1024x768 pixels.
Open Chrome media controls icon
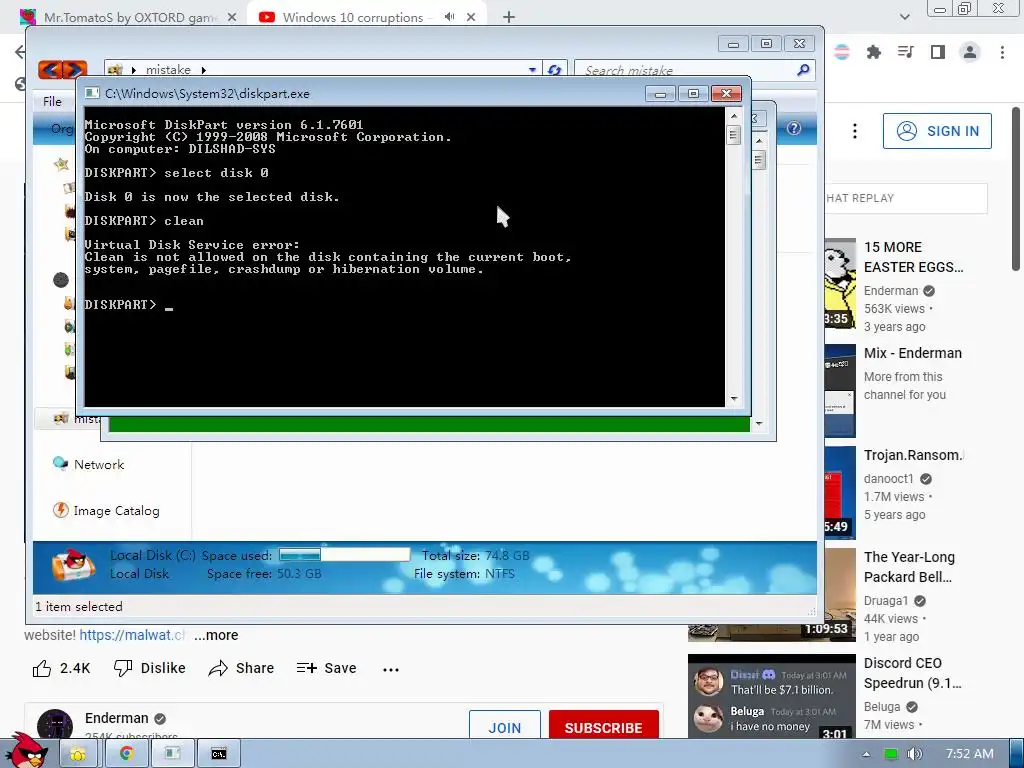click(906, 52)
